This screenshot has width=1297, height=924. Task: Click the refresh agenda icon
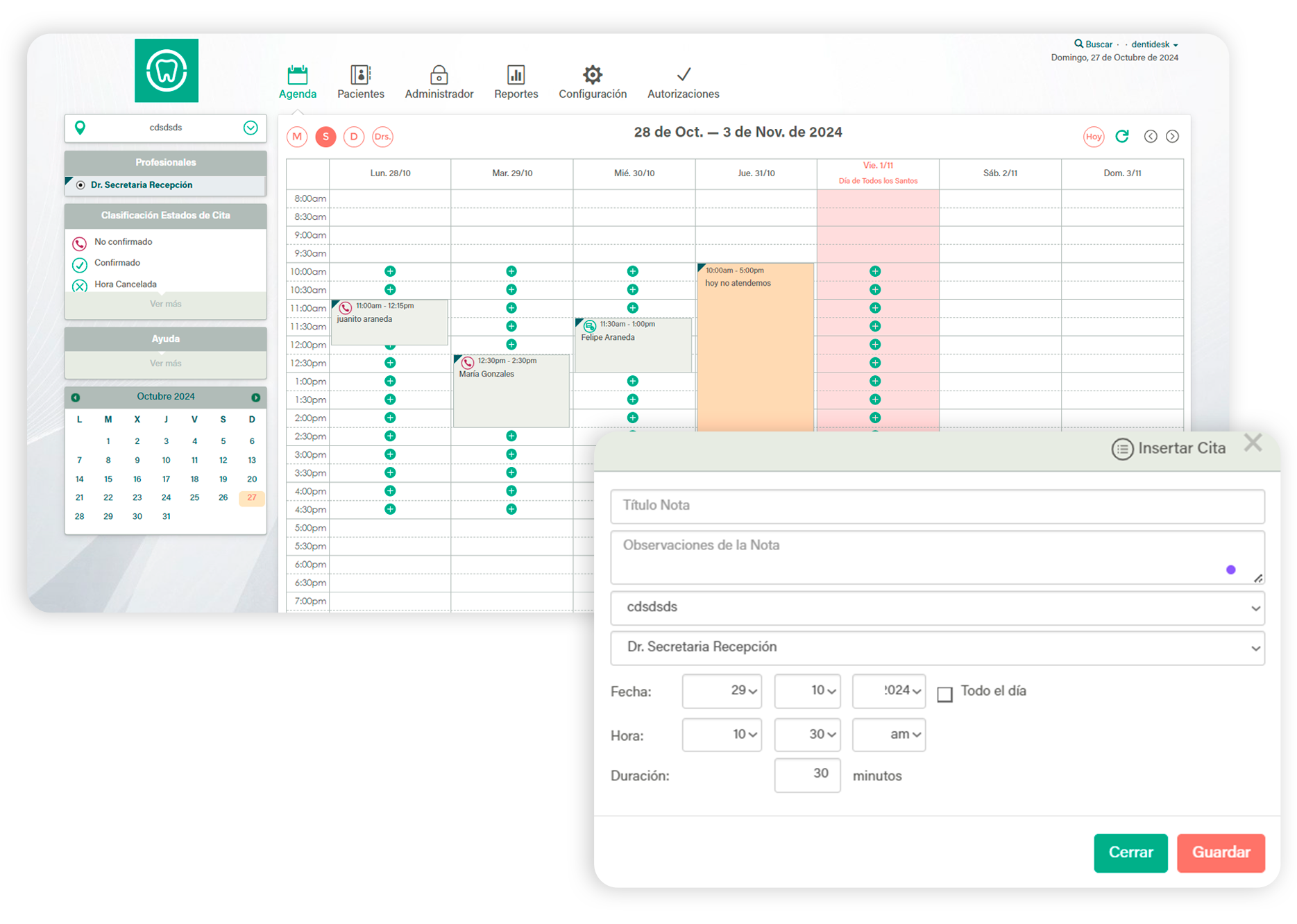pos(1121,137)
